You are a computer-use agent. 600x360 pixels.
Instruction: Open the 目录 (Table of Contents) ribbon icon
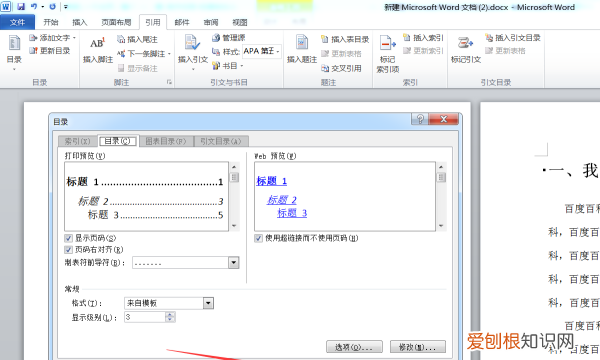(14, 43)
